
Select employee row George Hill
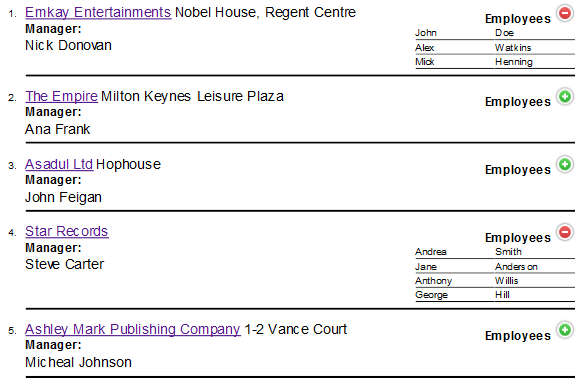(495, 295)
